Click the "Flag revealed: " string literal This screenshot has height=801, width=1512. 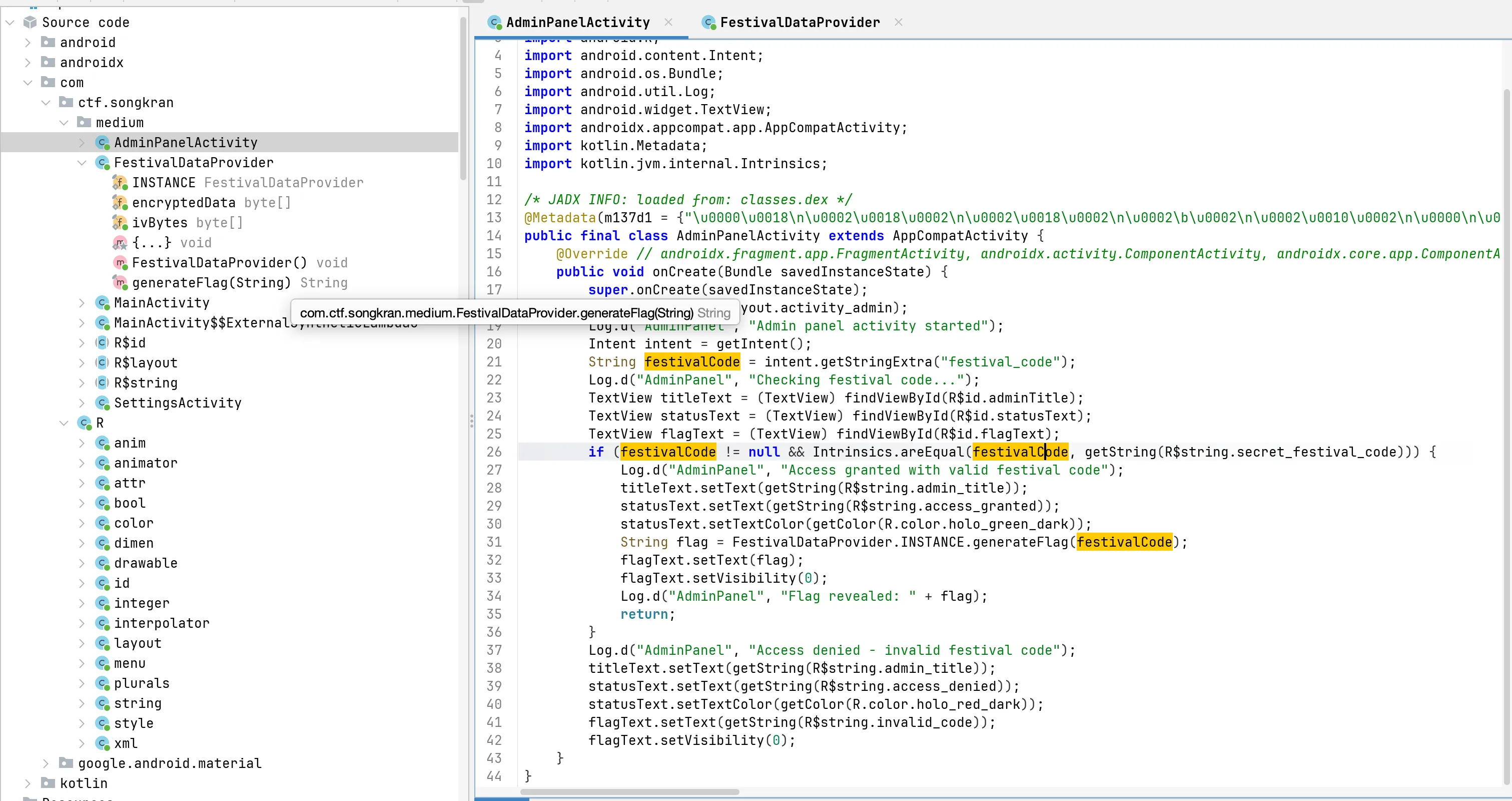848,596
